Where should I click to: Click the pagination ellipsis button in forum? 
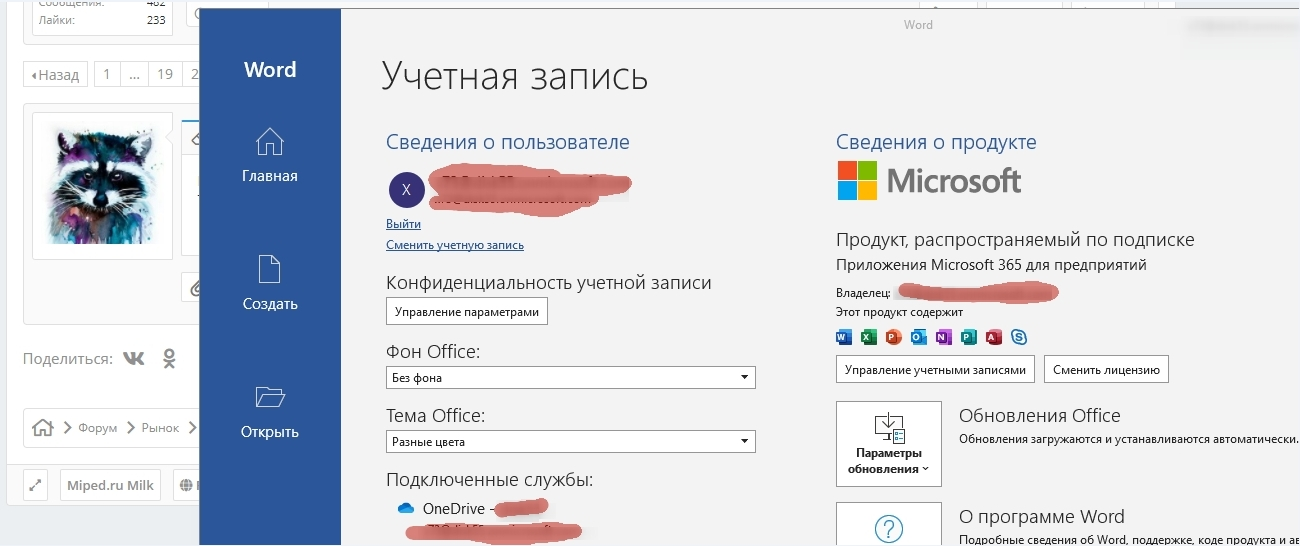[x=134, y=74]
